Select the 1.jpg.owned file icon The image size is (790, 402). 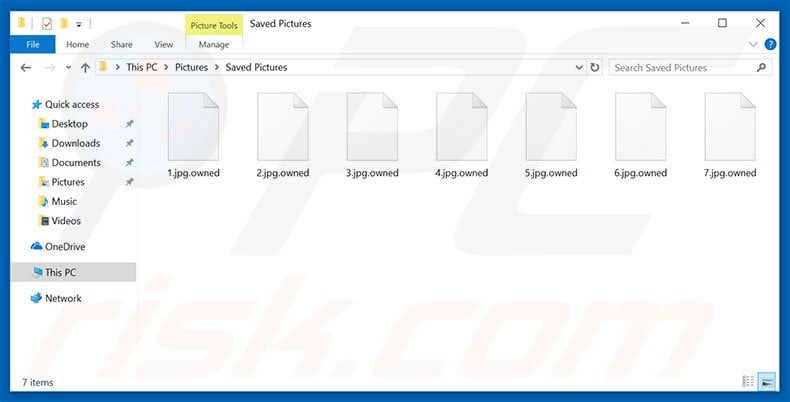tap(193, 126)
